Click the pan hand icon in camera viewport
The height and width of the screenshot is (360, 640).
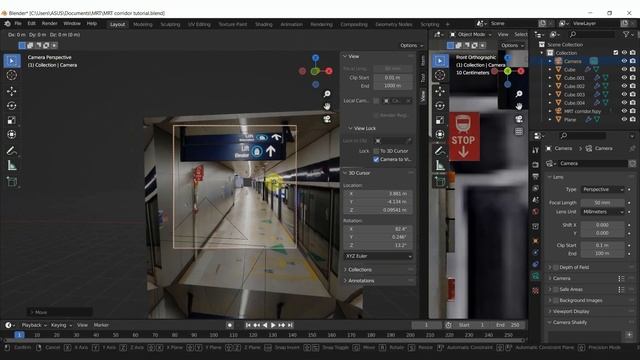click(x=327, y=106)
